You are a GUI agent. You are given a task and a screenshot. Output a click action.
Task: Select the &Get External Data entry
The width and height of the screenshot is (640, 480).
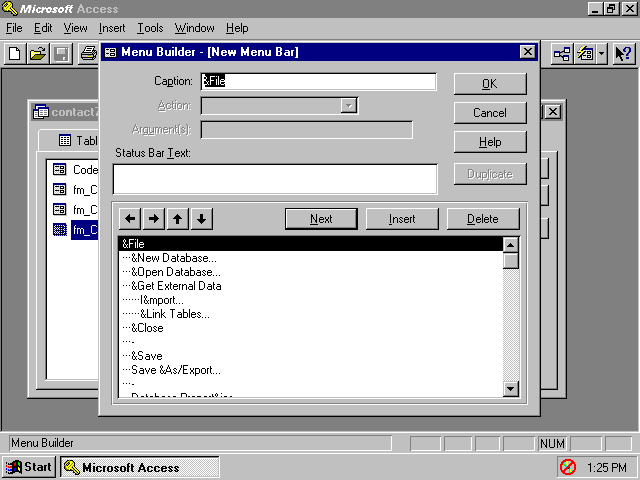pos(311,286)
